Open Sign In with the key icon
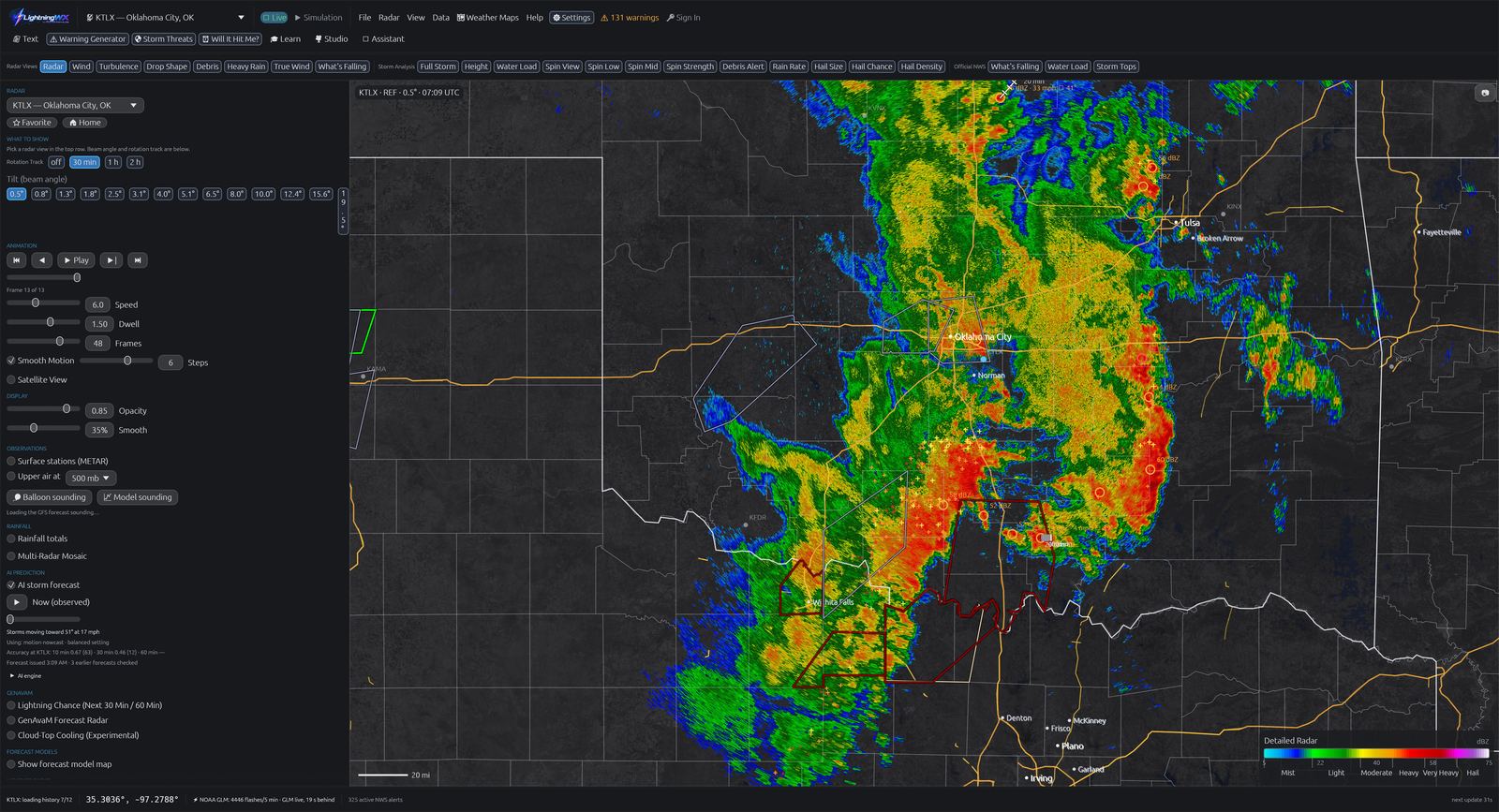This screenshot has width=1499, height=812. [x=684, y=18]
